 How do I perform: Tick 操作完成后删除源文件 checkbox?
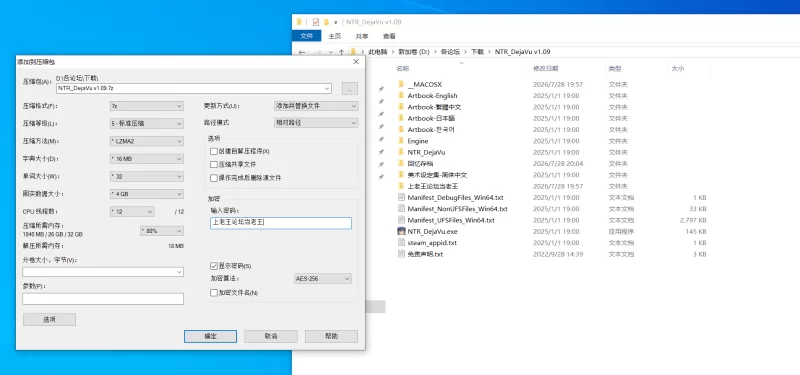point(214,178)
